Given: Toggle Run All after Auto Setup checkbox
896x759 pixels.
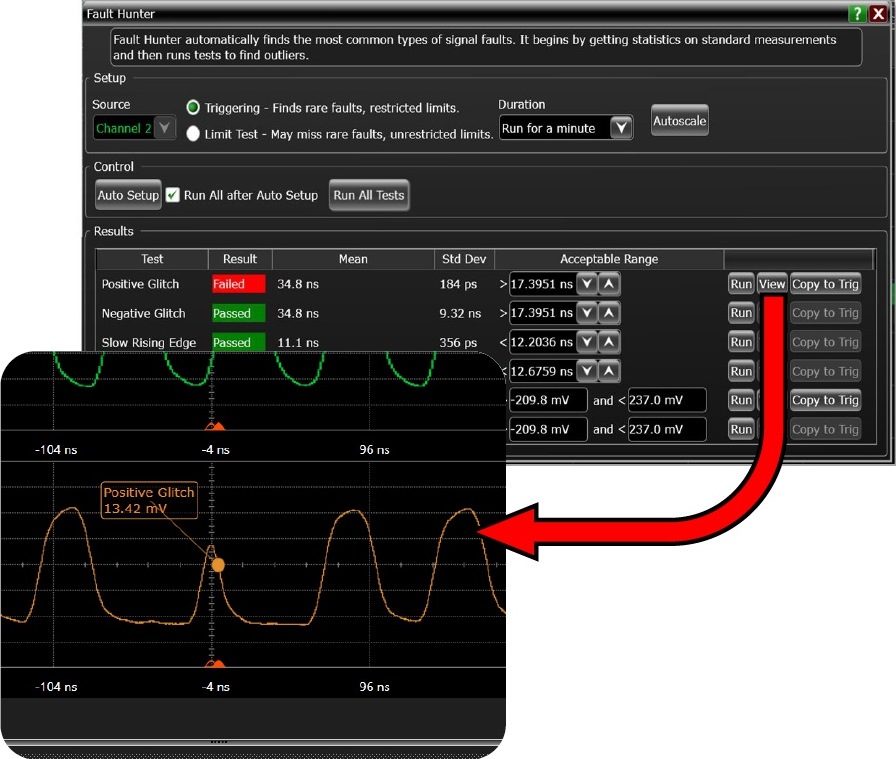Looking at the screenshot, I should tap(173, 195).
